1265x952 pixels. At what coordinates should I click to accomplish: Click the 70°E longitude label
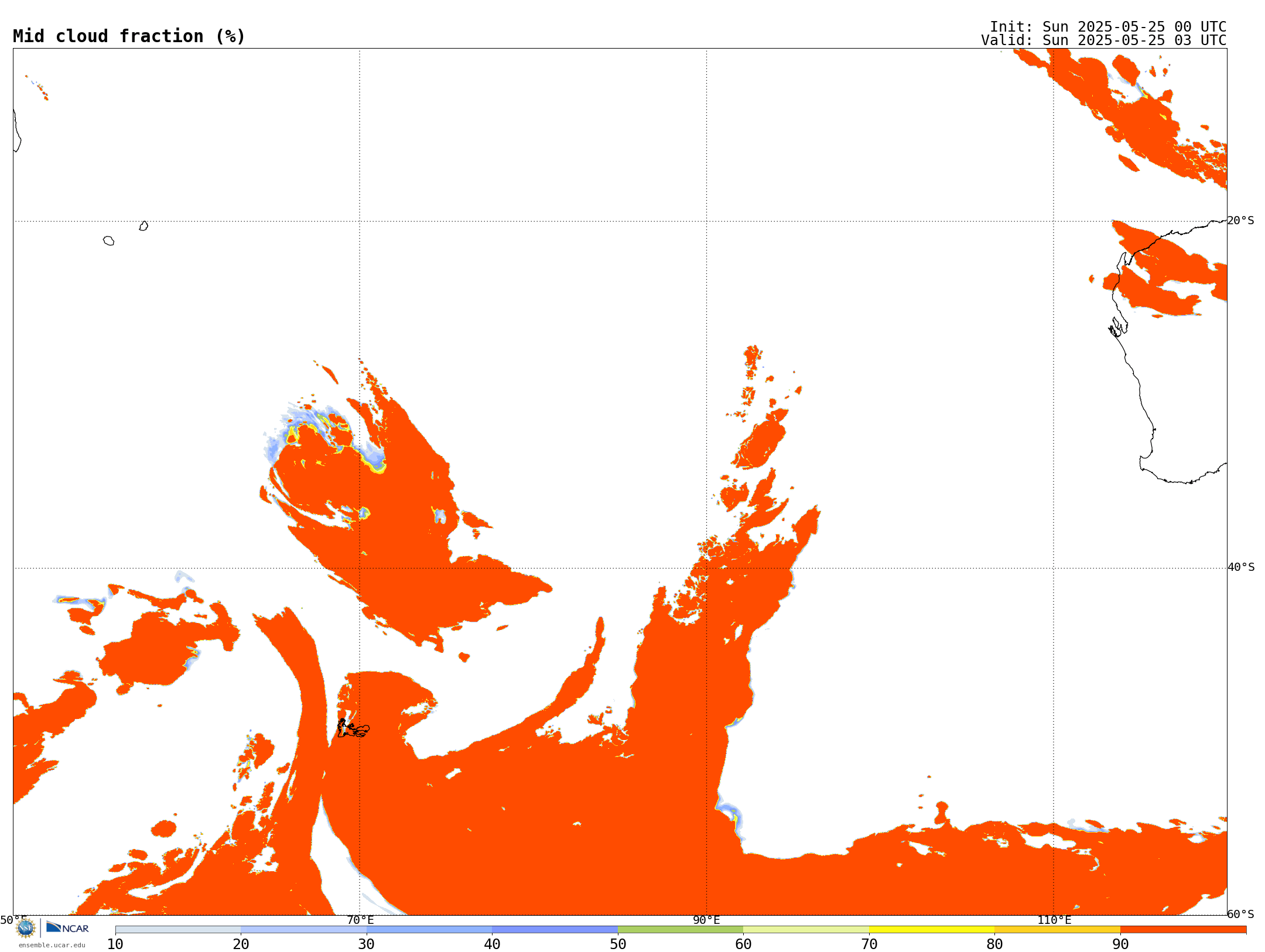[x=360, y=920]
